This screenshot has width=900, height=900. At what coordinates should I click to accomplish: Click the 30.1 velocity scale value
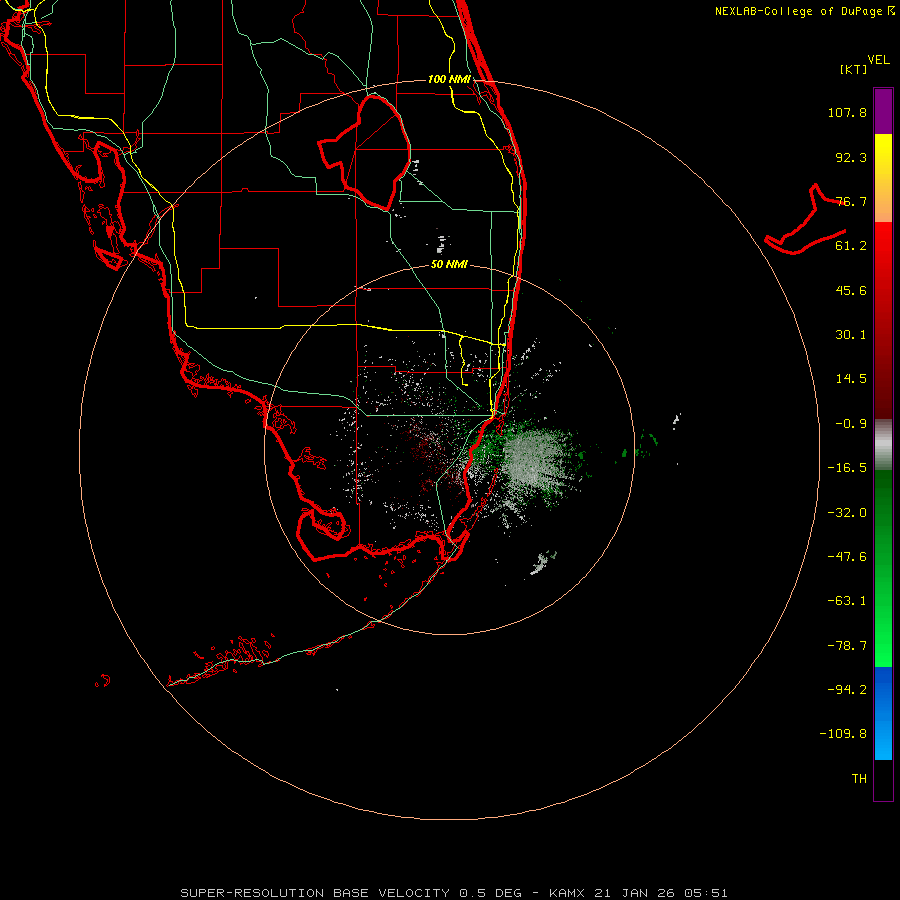(851, 335)
